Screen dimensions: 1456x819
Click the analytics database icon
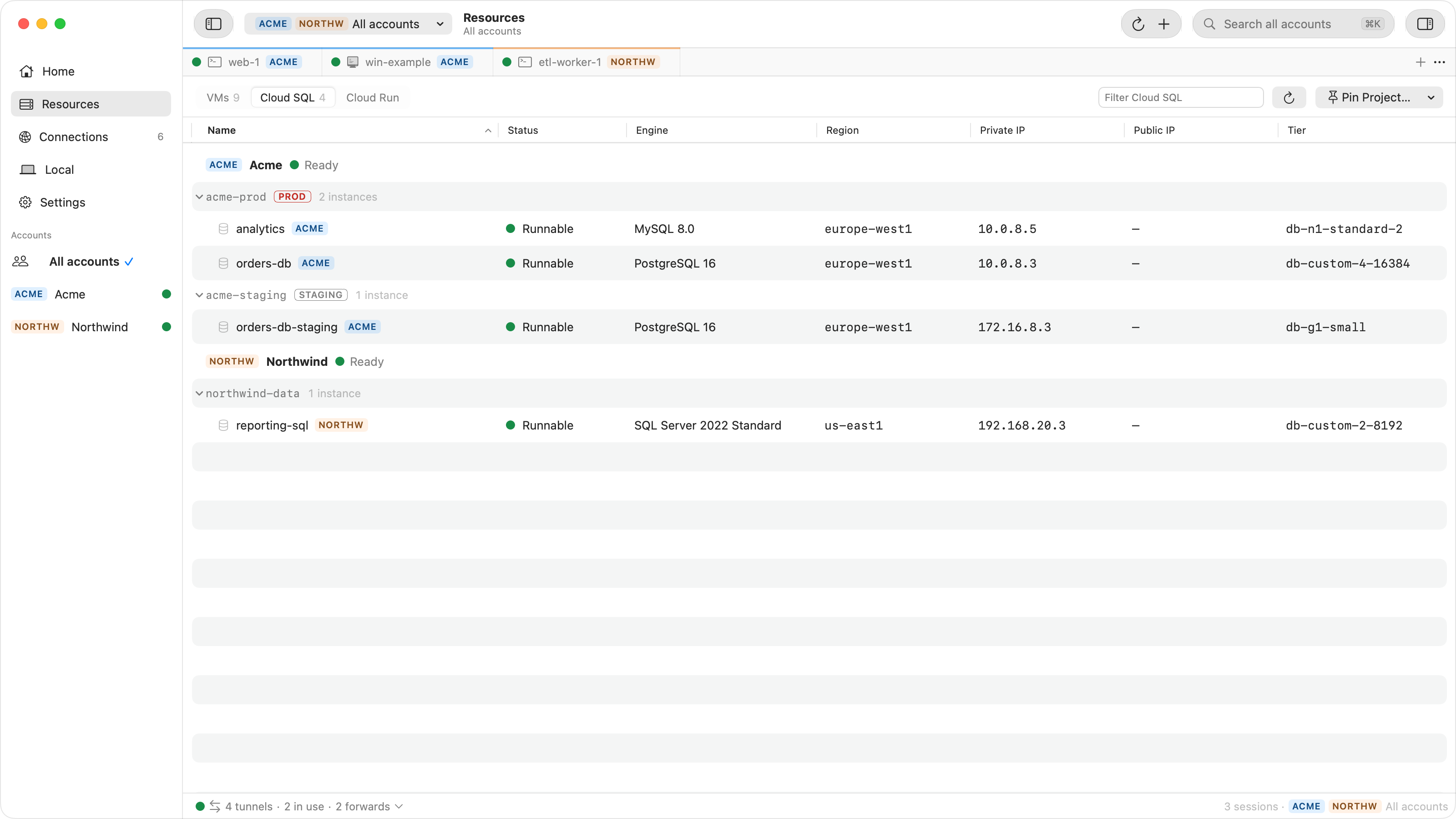[223, 229]
